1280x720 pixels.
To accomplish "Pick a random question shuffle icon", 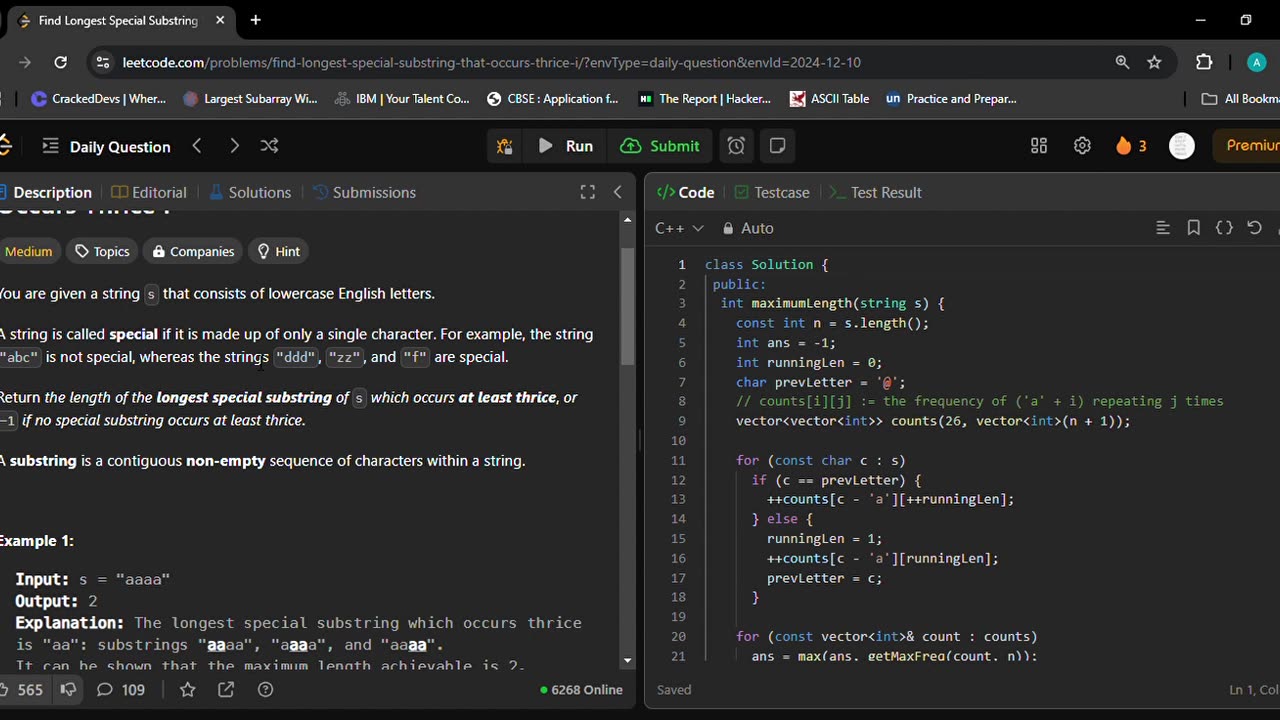I will (x=270, y=146).
